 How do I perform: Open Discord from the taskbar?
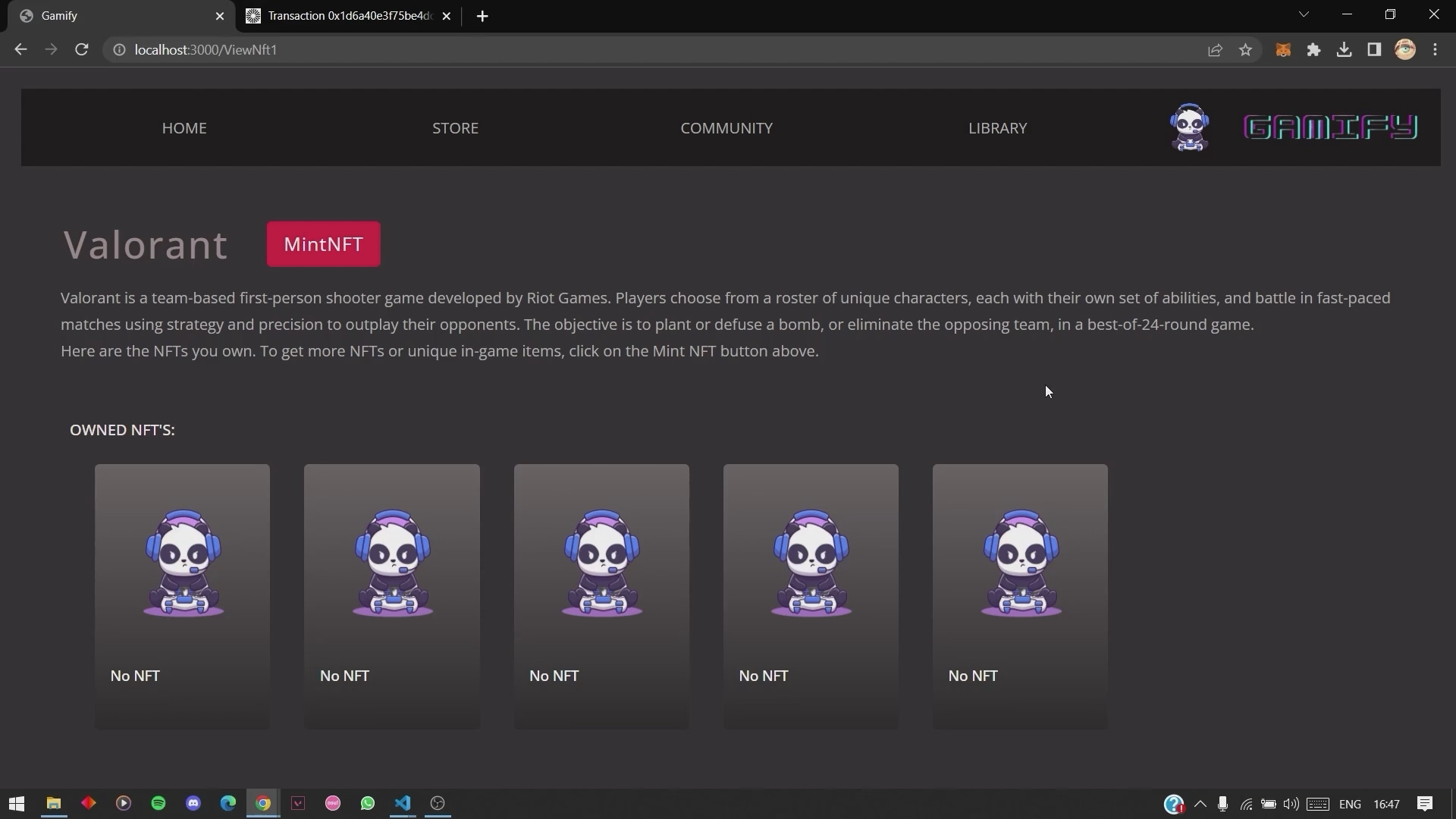point(193,803)
